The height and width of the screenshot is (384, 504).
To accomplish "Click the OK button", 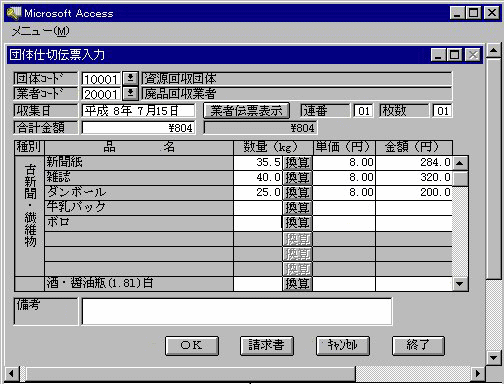I will click(192, 346).
